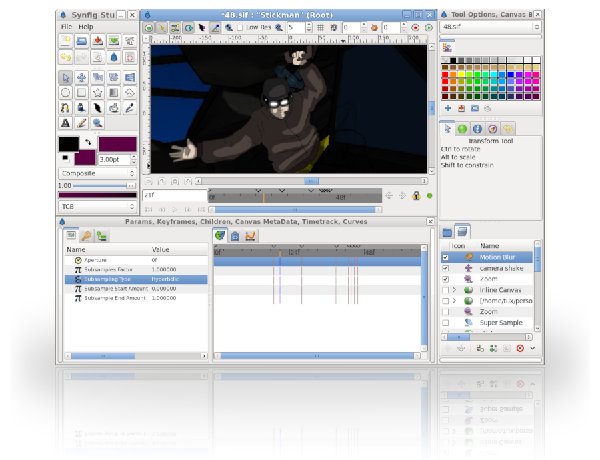Viewport: 600px width, 460px height.
Task: Switch to the Canvas MetaData tab icon
Action: [235, 236]
